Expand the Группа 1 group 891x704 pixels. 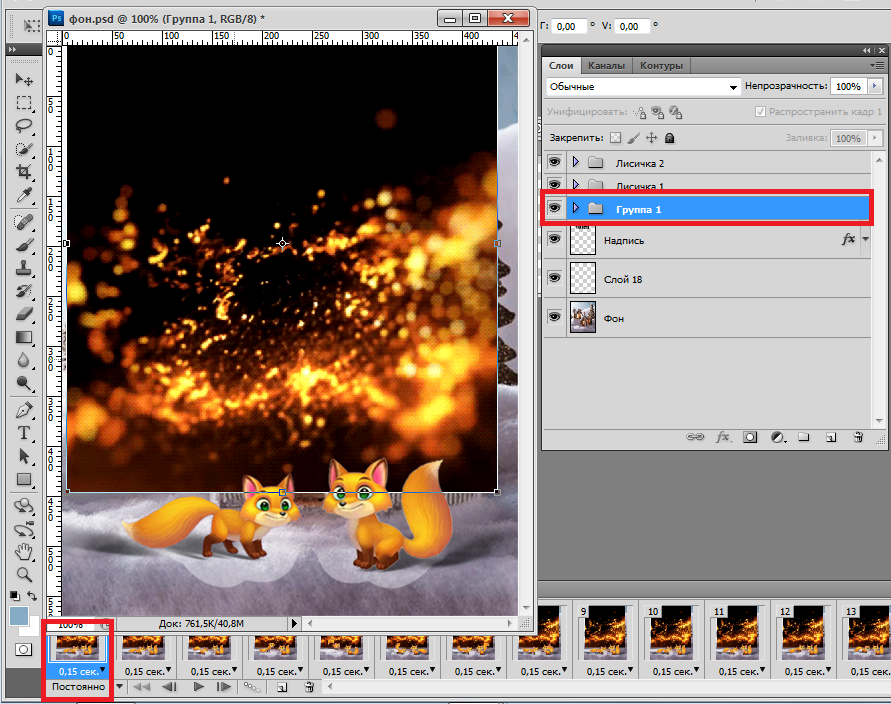[x=576, y=208]
